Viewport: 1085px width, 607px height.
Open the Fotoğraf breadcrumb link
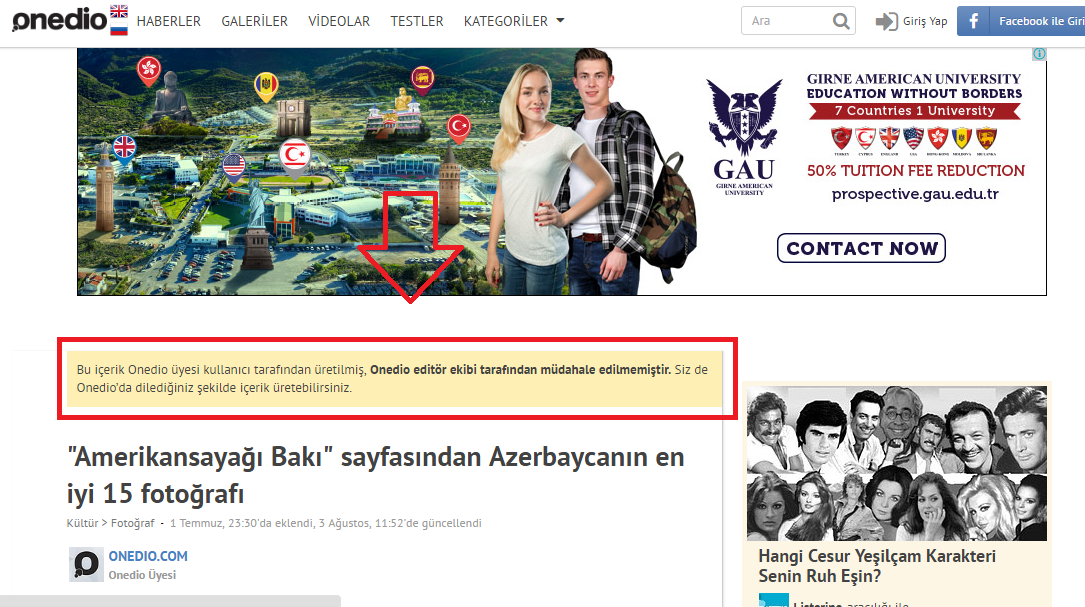pyautogui.click(x=133, y=523)
